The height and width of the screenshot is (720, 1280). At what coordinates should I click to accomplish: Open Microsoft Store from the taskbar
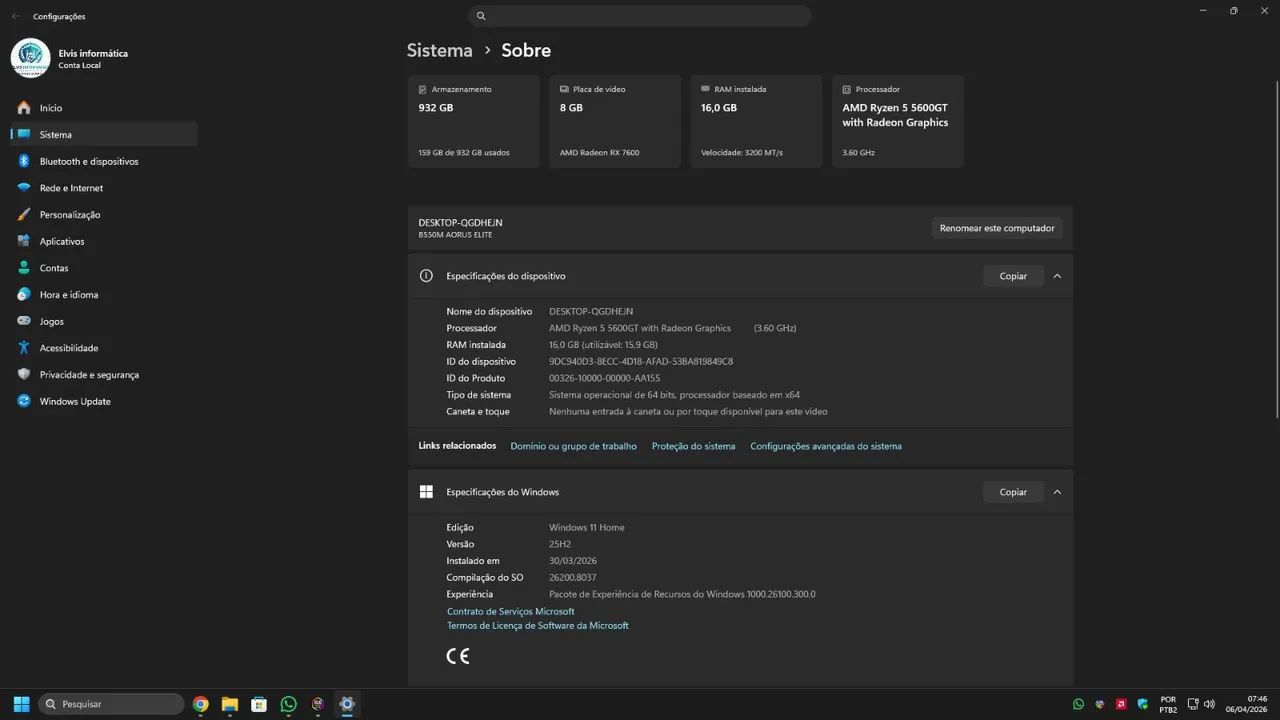pos(259,704)
